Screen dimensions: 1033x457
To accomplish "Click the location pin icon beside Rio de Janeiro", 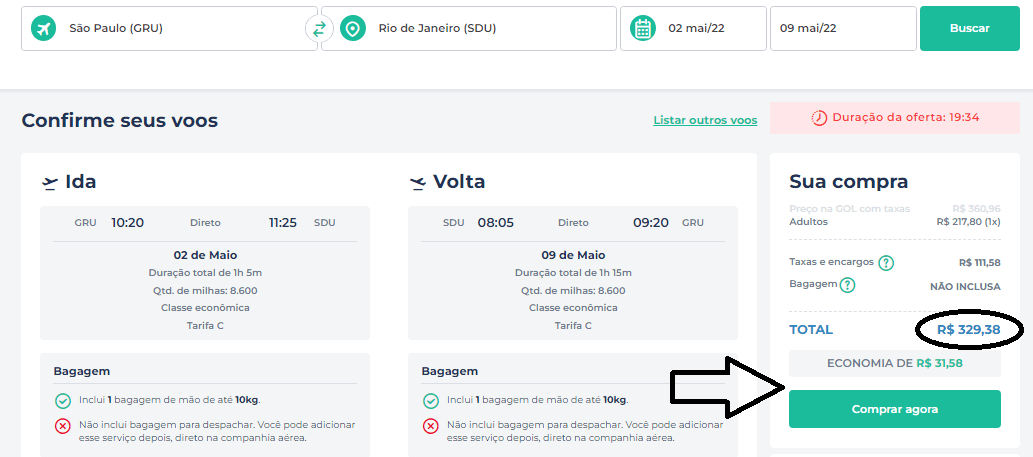I will (x=353, y=28).
